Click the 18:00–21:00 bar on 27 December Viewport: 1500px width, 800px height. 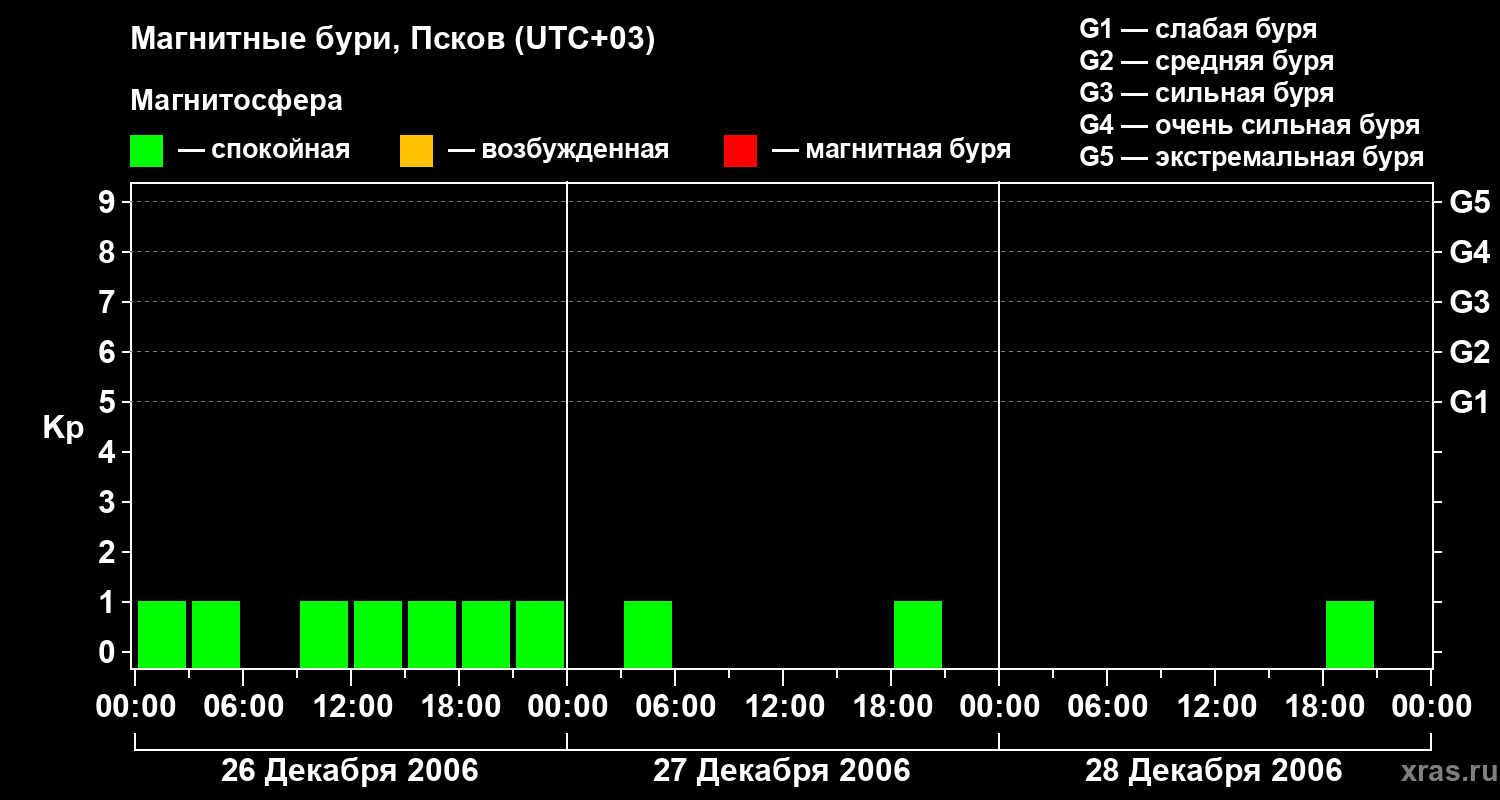coord(918,634)
